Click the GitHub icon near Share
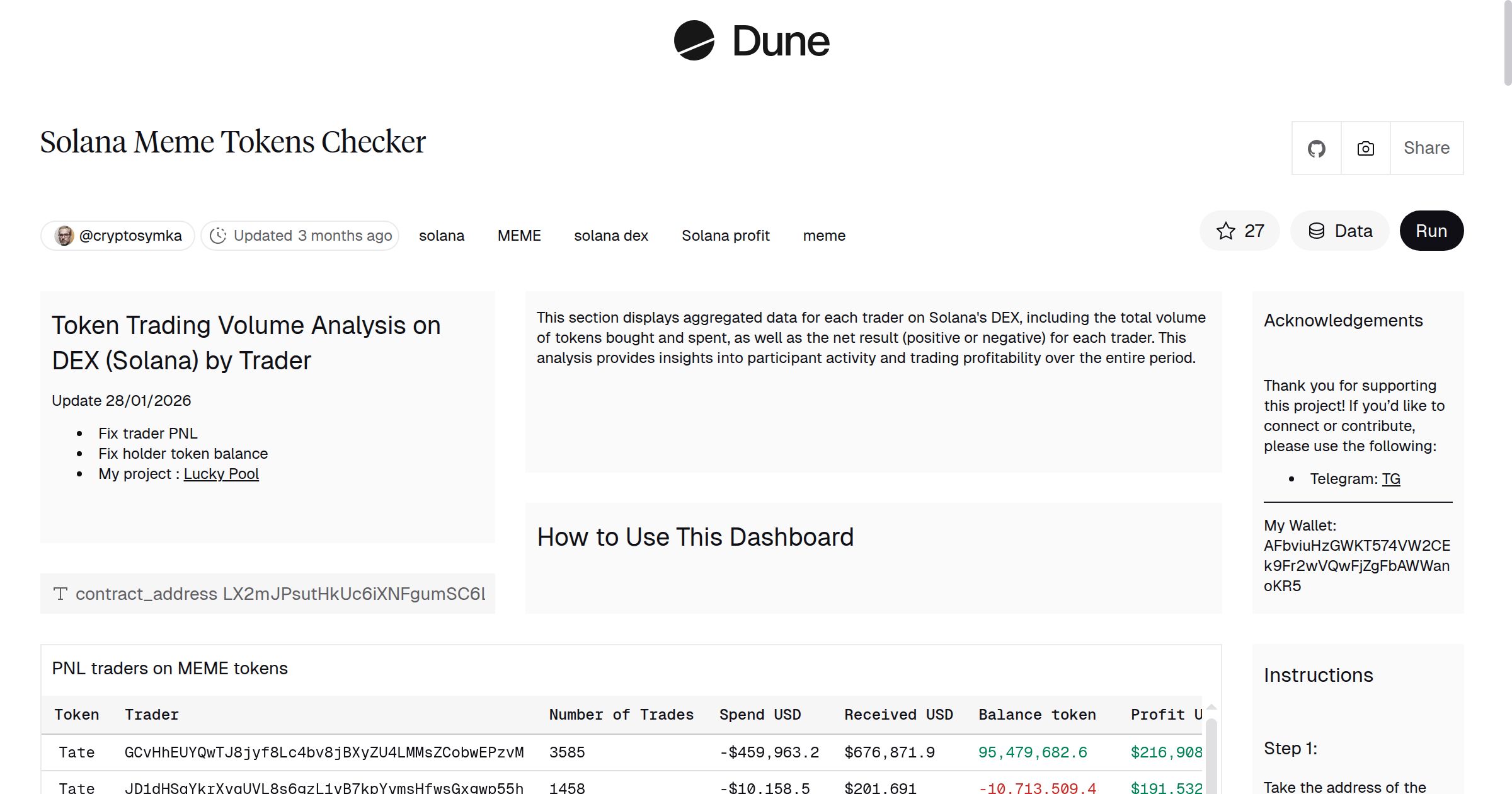Viewport: 1512px width, 794px height. click(1317, 148)
